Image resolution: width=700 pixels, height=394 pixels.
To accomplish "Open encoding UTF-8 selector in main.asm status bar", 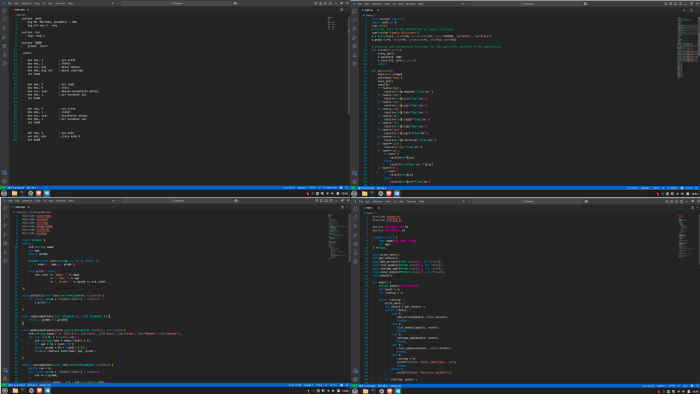I will point(312,187).
